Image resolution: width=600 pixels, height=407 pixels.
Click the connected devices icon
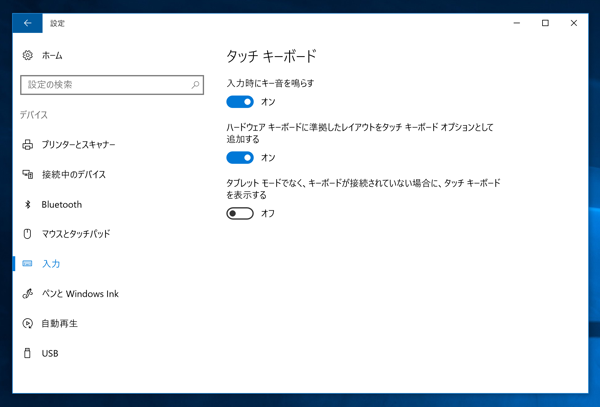pyautogui.click(x=28, y=175)
